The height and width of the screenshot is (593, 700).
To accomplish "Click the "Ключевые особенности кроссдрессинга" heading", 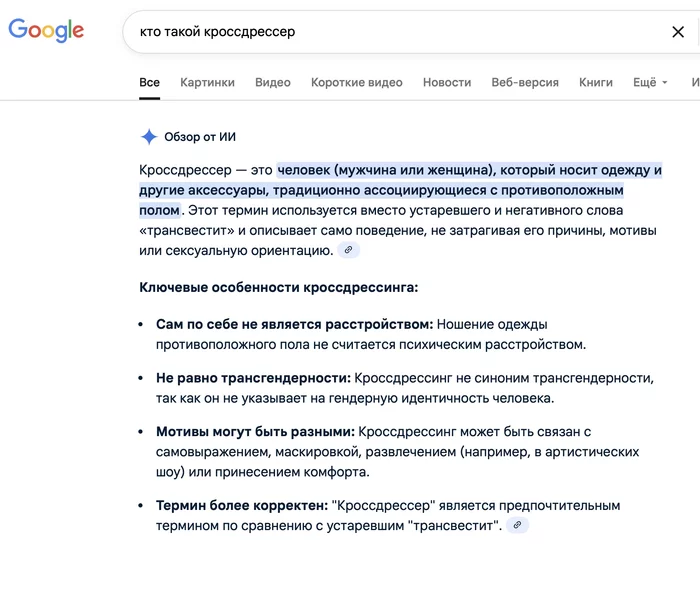I will coord(279,288).
